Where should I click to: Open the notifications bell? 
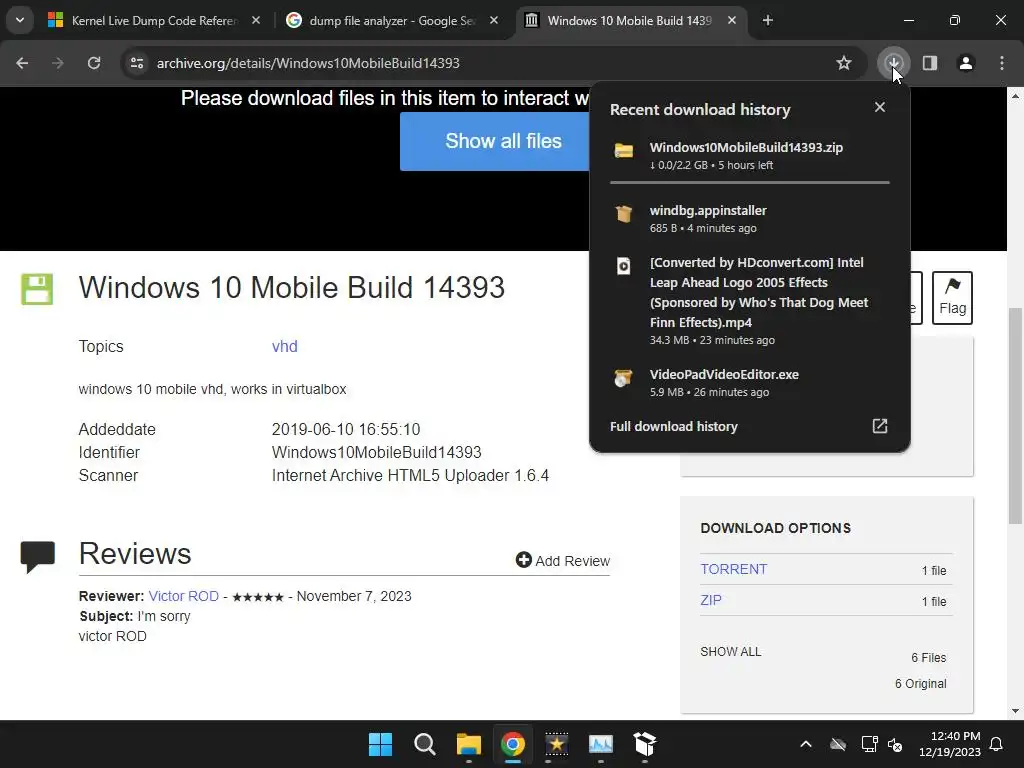(997, 744)
